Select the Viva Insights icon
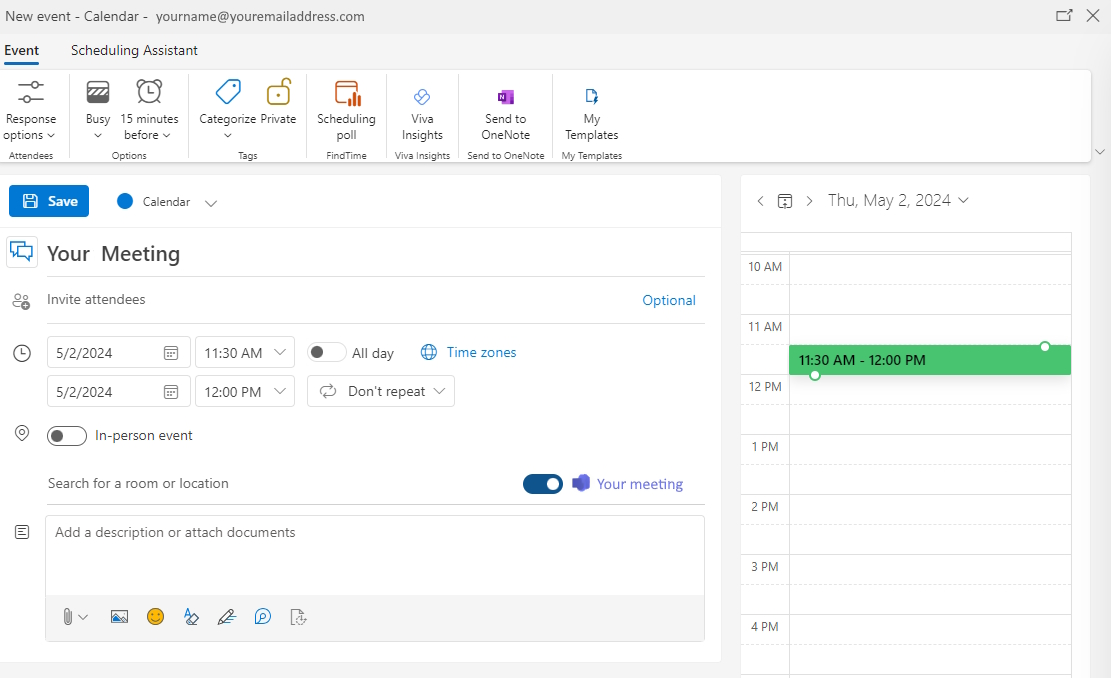1111x678 pixels. (422, 110)
